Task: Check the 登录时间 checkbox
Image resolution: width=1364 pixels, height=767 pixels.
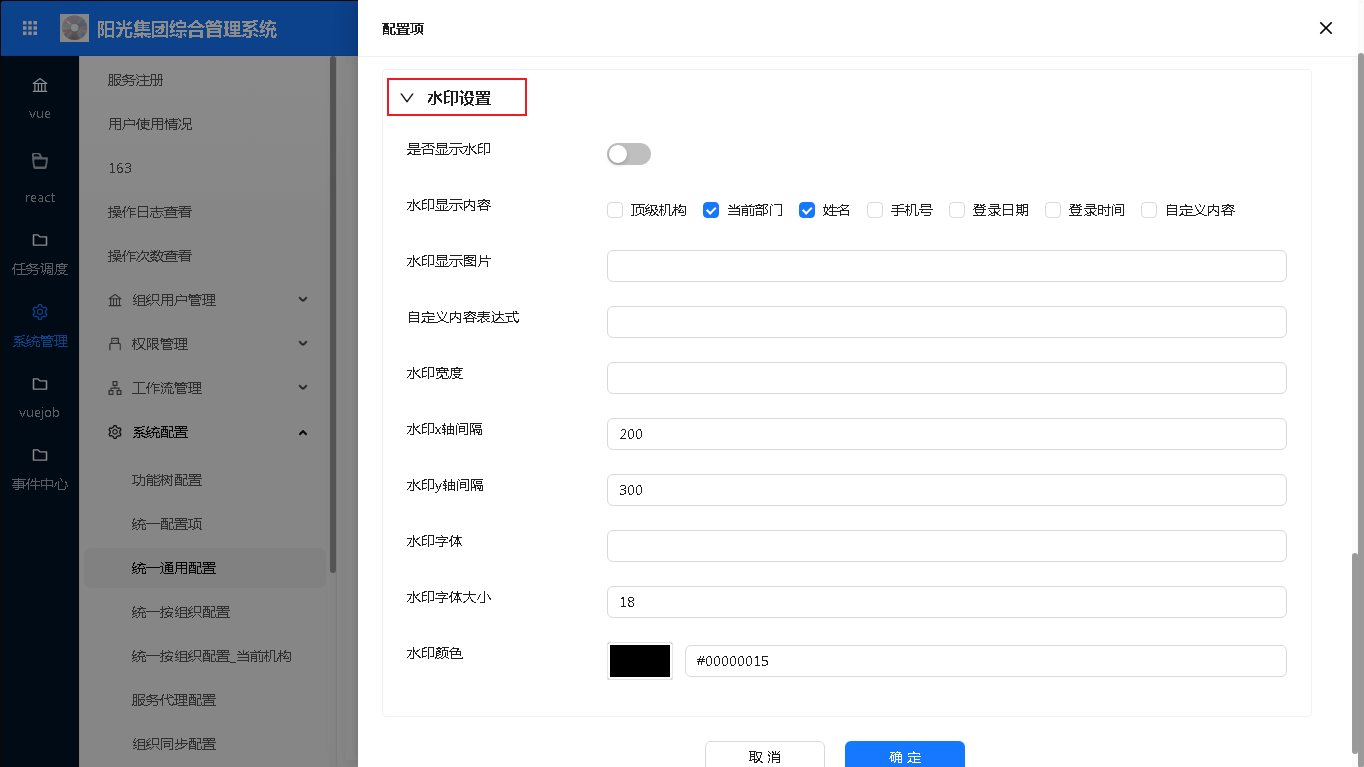Action: point(1053,210)
